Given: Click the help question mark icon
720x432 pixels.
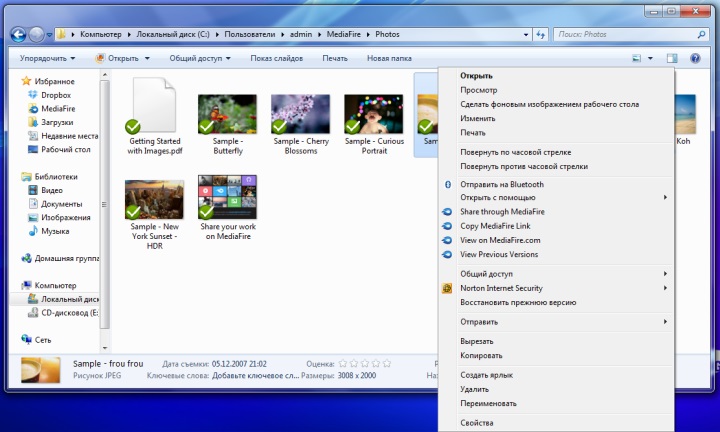Looking at the screenshot, I should 694,58.
